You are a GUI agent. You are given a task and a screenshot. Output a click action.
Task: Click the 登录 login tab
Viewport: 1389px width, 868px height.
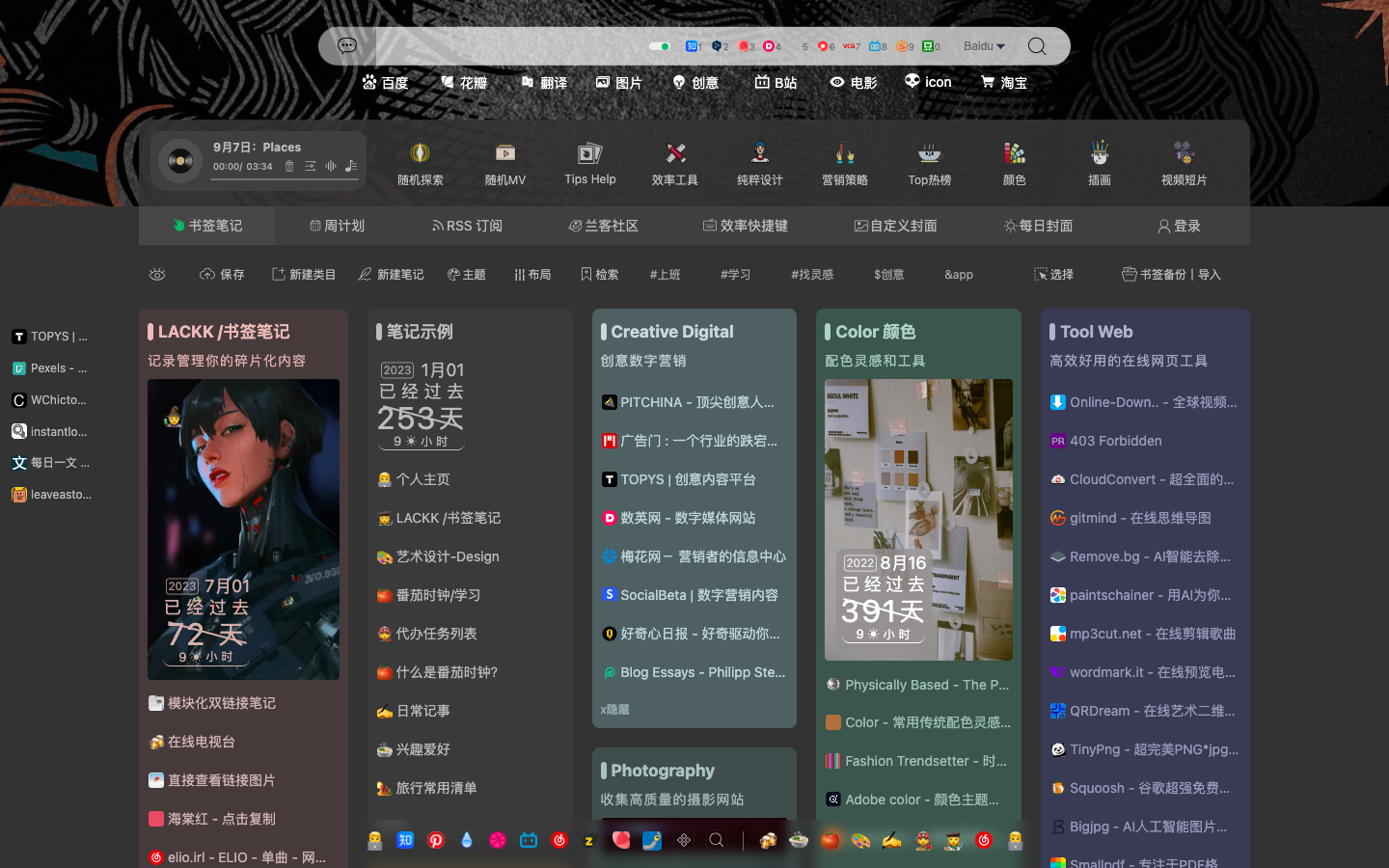click(x=1179, y=226)
